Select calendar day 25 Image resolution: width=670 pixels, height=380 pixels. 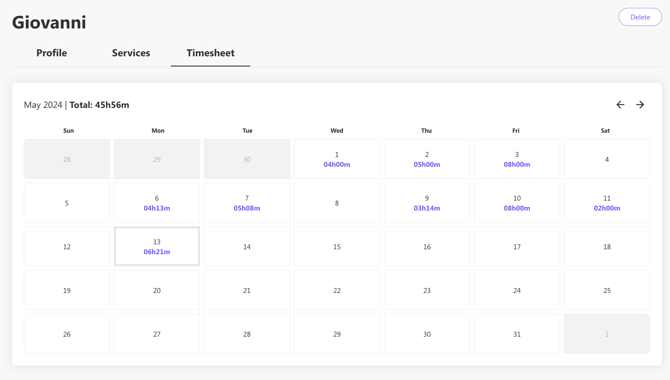[x=607, y=290]
